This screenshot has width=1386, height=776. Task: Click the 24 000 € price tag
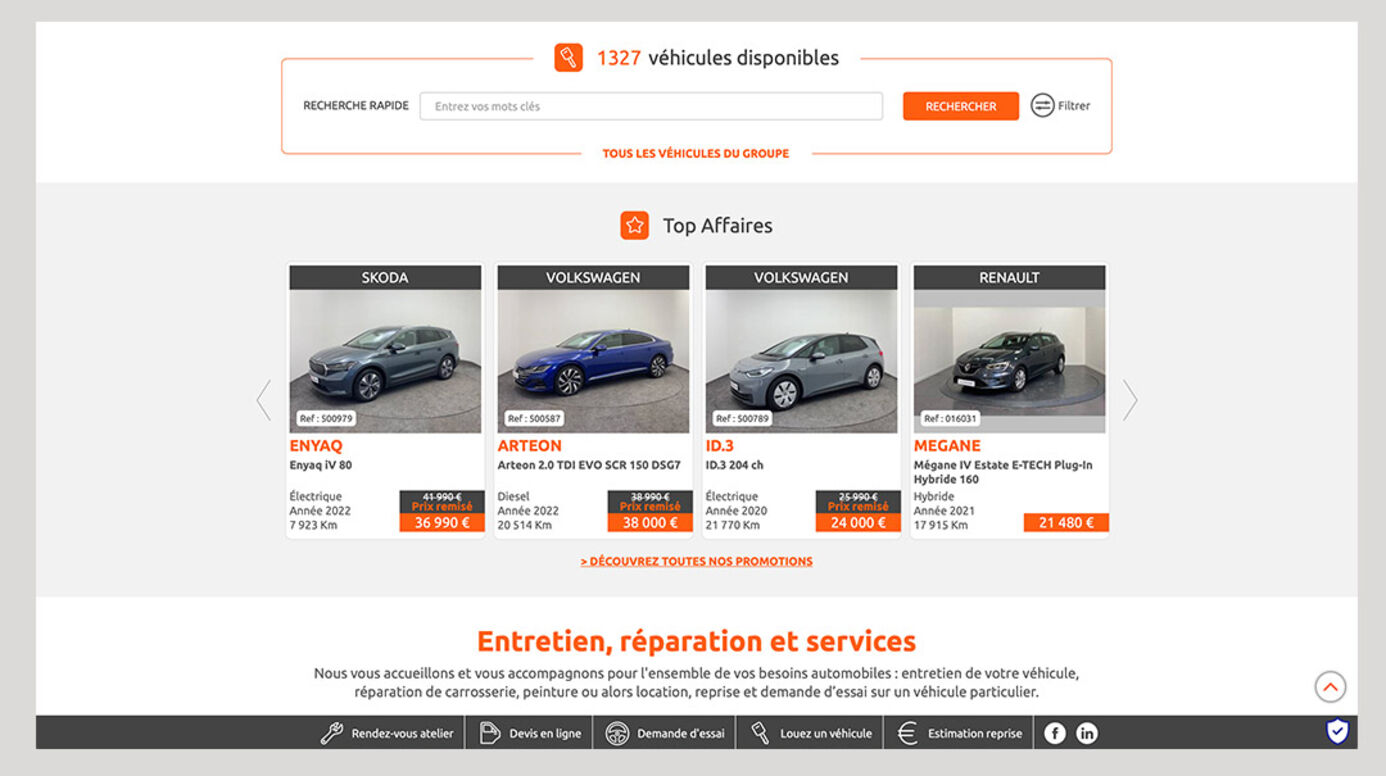(x=858, y=522)
